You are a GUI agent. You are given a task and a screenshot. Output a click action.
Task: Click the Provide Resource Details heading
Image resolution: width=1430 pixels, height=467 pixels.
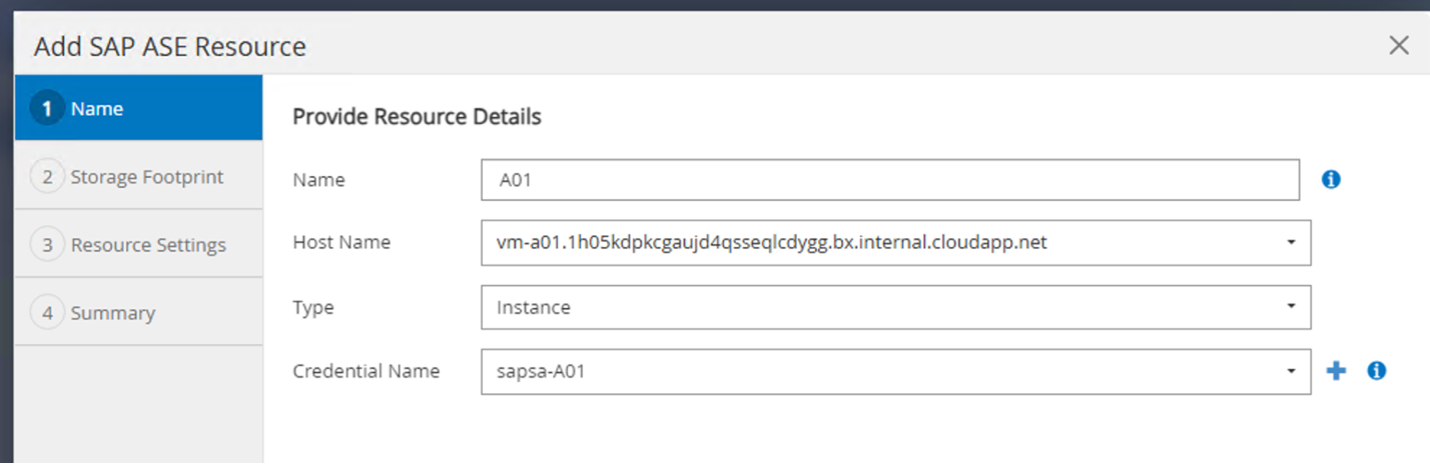417,117
